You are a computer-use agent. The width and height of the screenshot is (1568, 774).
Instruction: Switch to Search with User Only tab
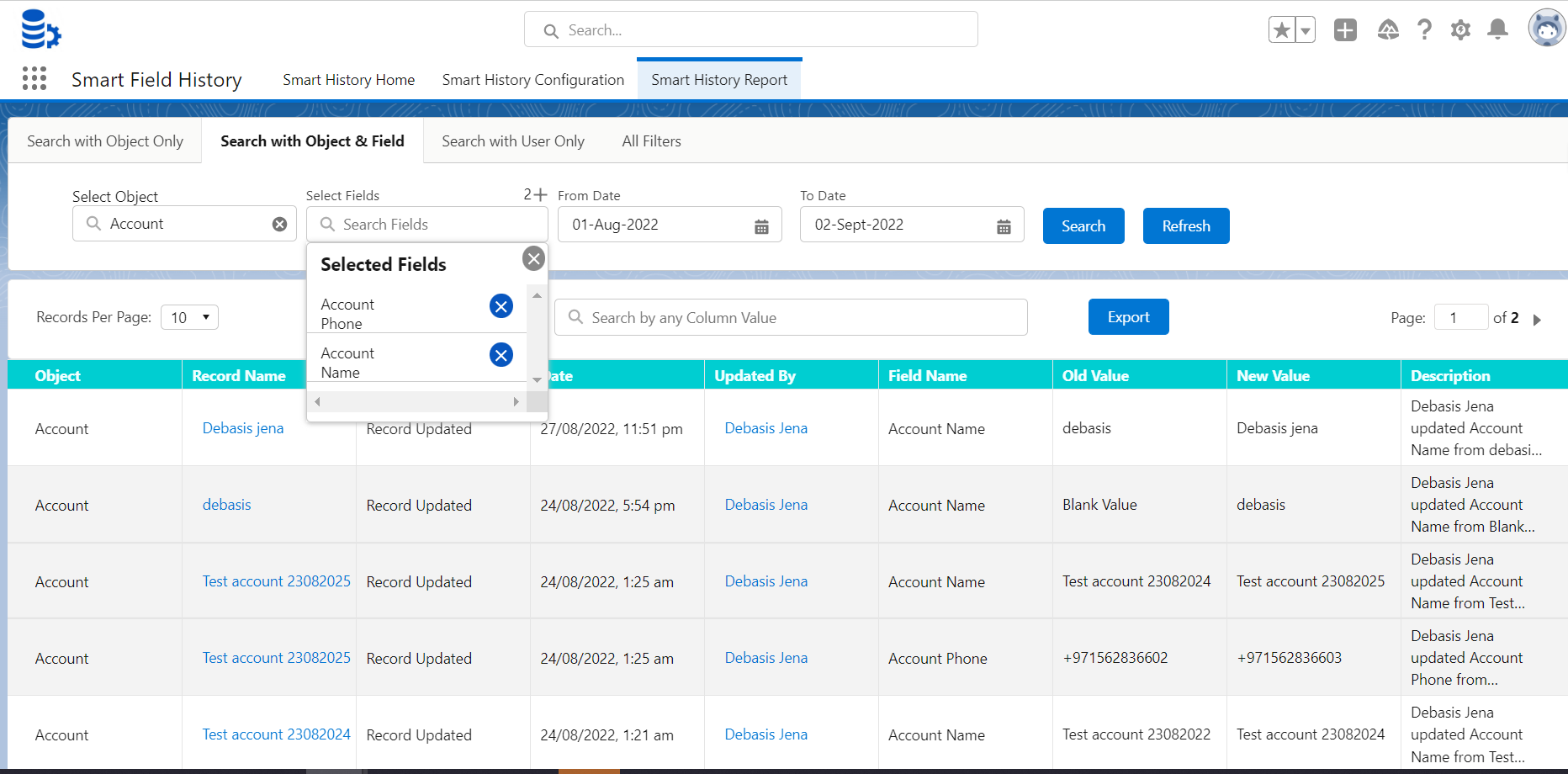pos(513,141)
